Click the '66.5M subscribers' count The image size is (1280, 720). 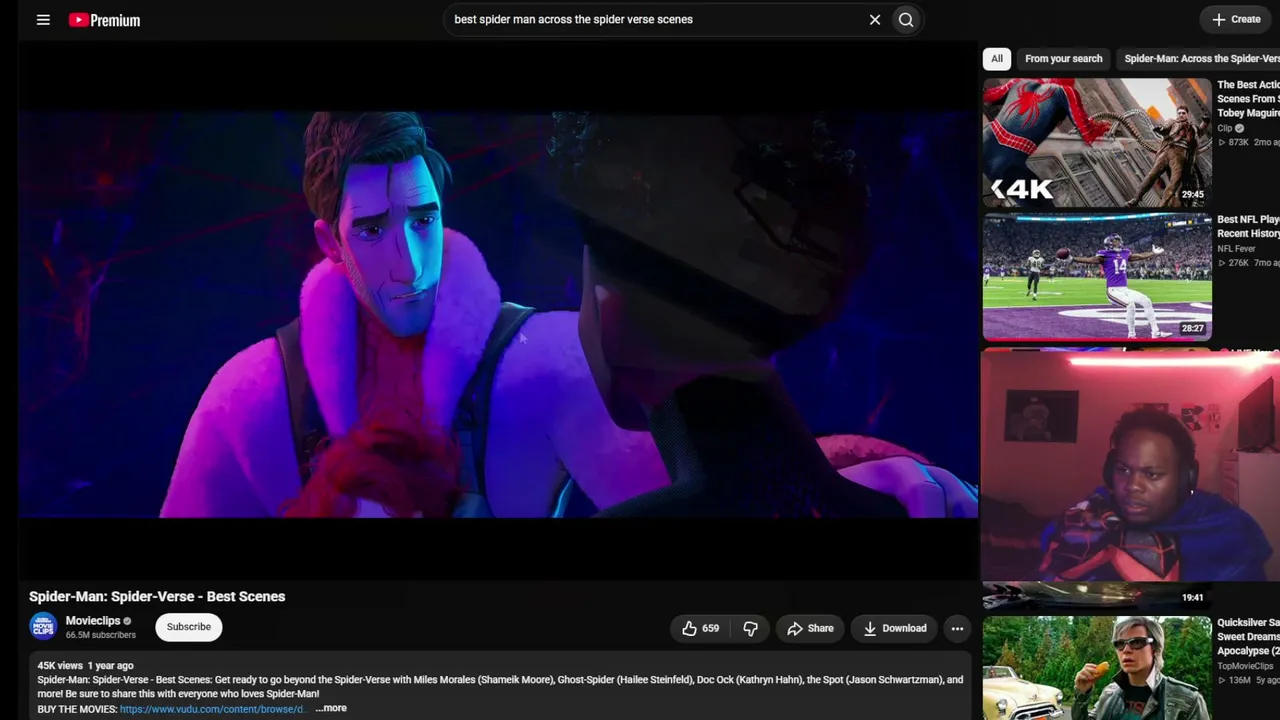(101, 635)
